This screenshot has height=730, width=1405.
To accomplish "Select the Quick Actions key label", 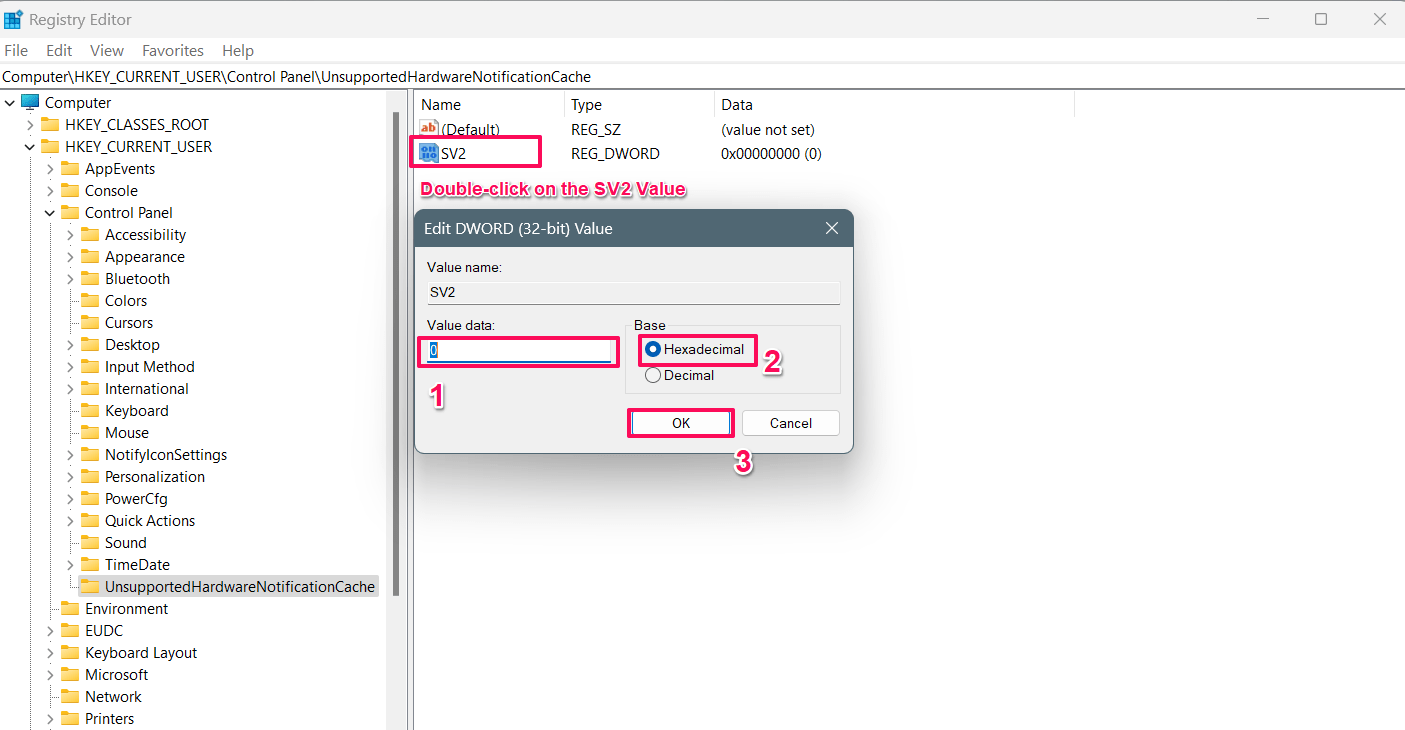I will 150,521.
